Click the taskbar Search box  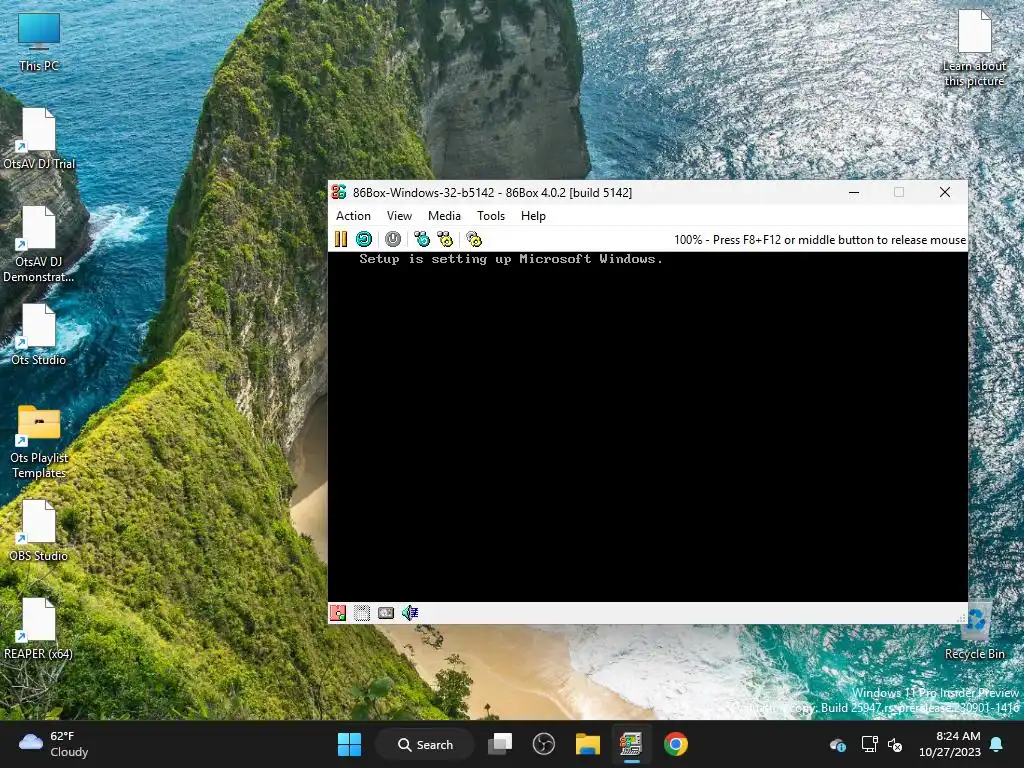coord(425,744)
